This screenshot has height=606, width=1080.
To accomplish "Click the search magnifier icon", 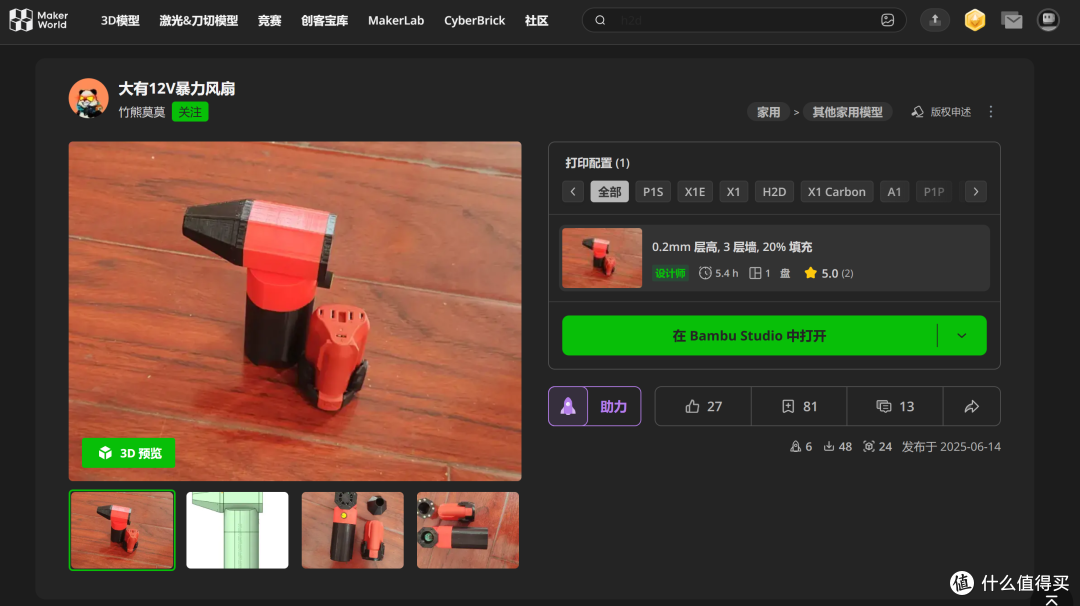I will click(600, 20).
